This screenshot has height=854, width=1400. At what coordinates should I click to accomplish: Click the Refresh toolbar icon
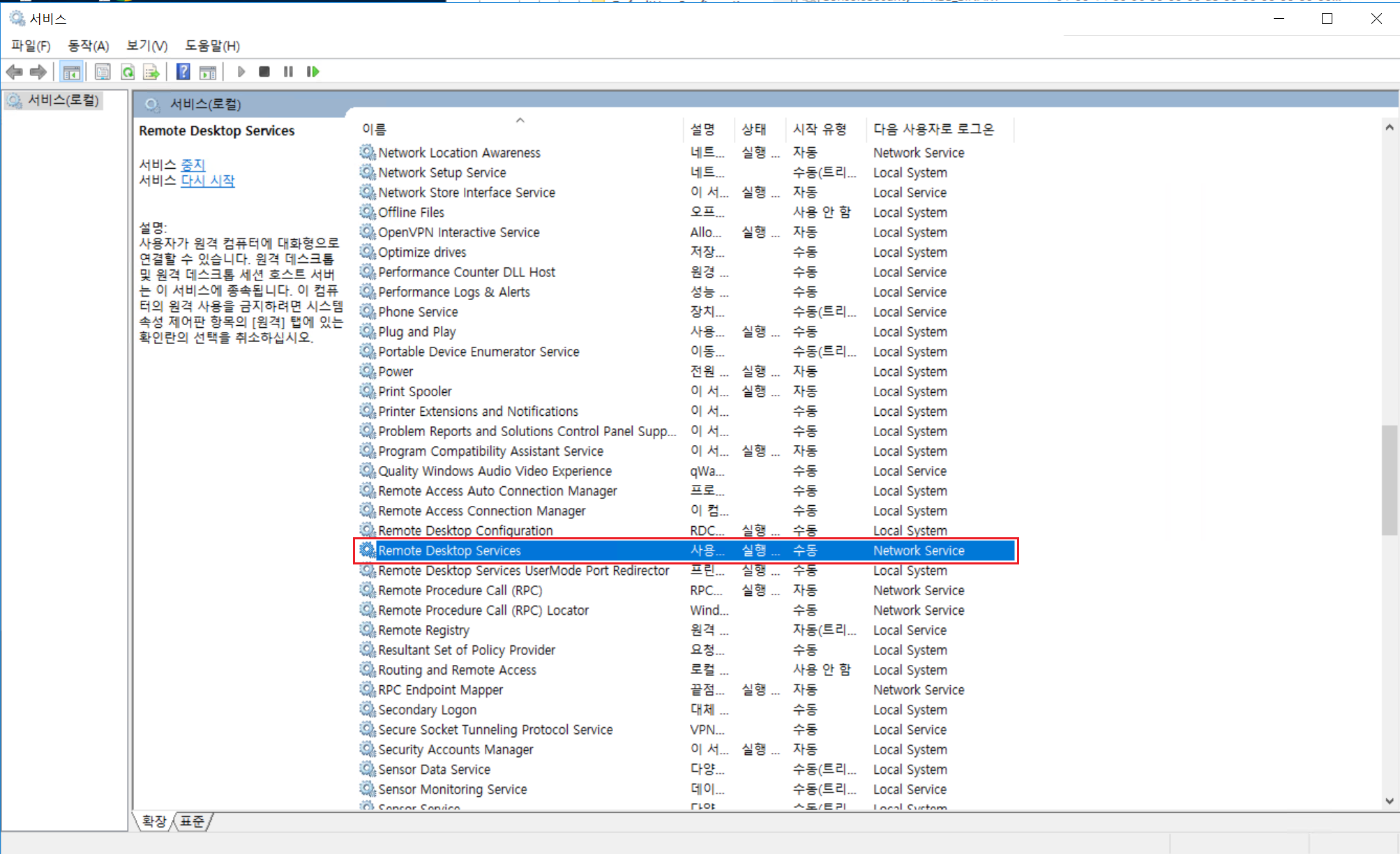[128, 72]
